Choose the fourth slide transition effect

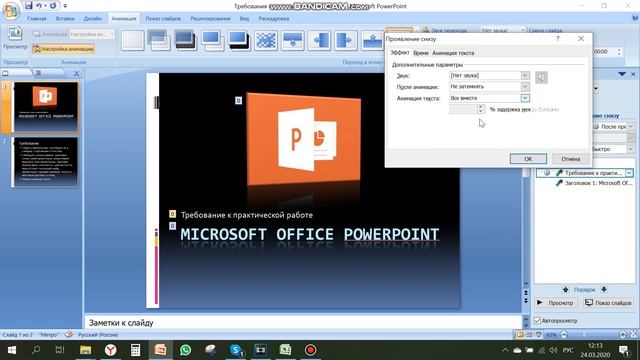pyautogui.click(x=212, y=40)
